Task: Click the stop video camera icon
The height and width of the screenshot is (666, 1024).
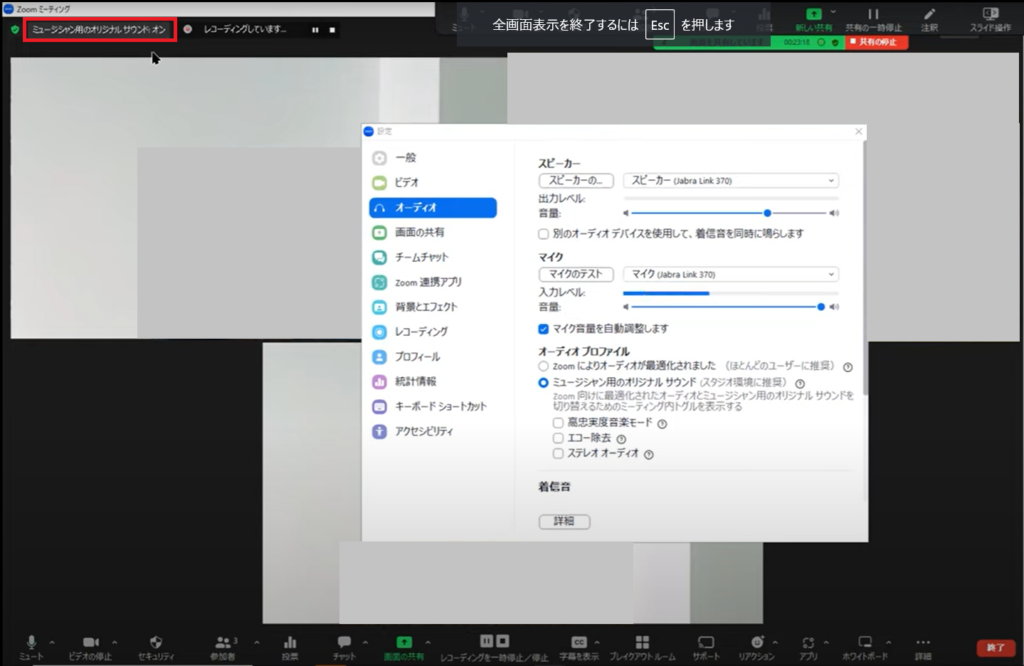Action: tap(90, 642)
